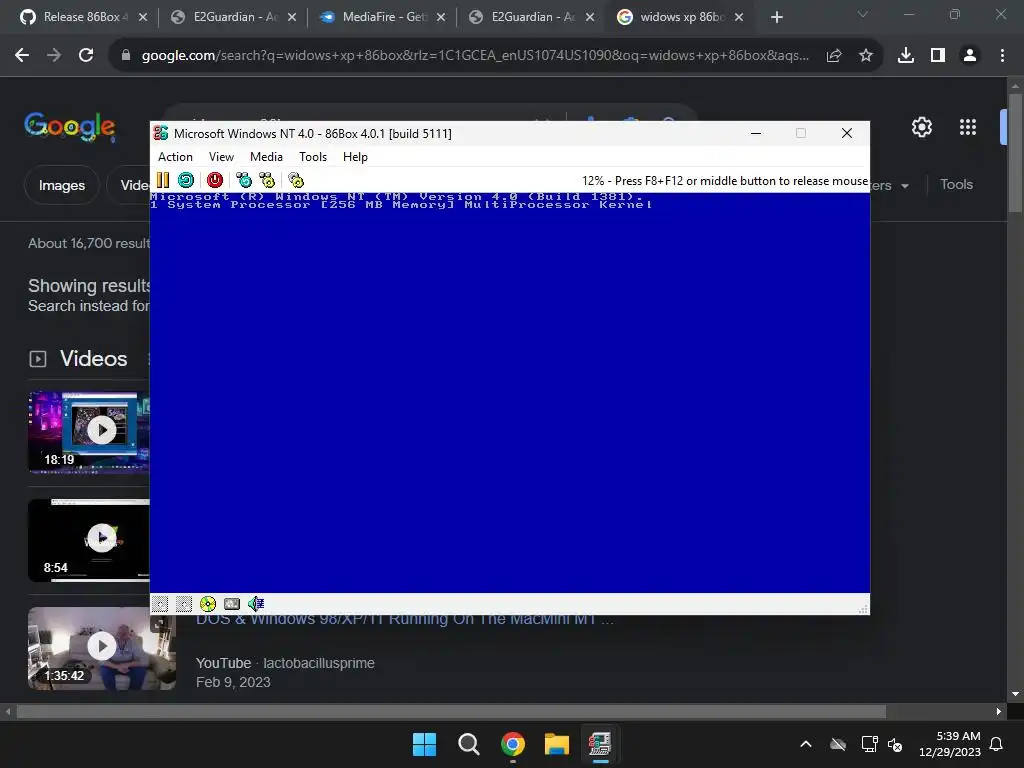Close the MediaFire browser tab
Viewport: 1024px width, 768px height.
441,18
